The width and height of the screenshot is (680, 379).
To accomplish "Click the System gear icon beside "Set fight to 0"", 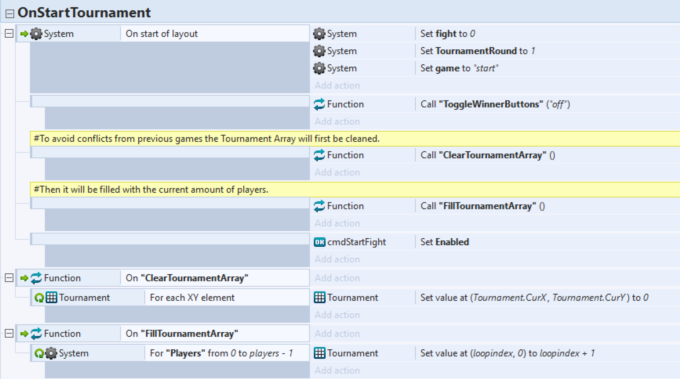I will [x=319, y=34].
